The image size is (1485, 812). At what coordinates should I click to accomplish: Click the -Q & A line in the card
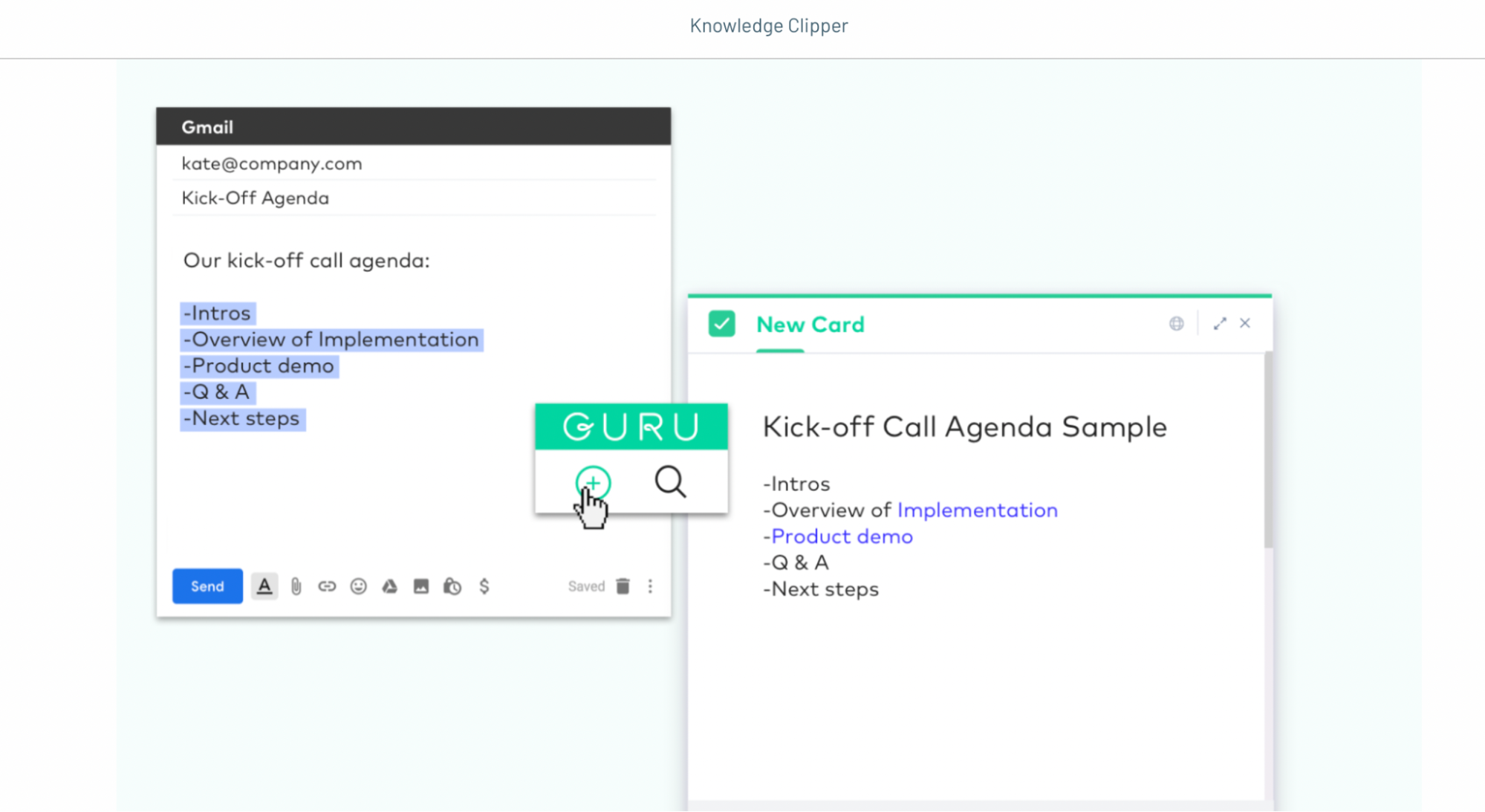796,563
